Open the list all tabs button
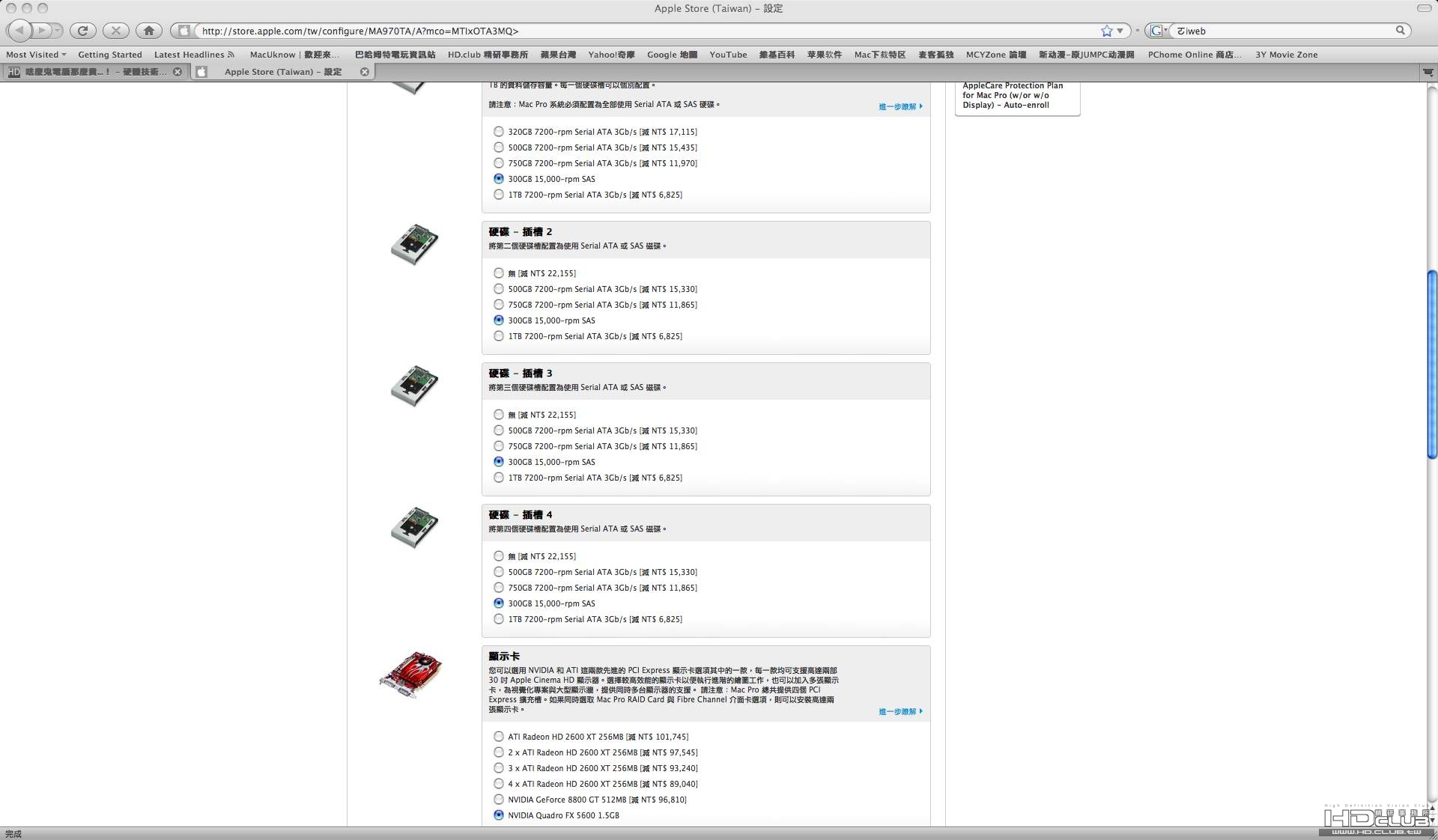This screenshot has height=840, width=1438. tap(1428, 72)
